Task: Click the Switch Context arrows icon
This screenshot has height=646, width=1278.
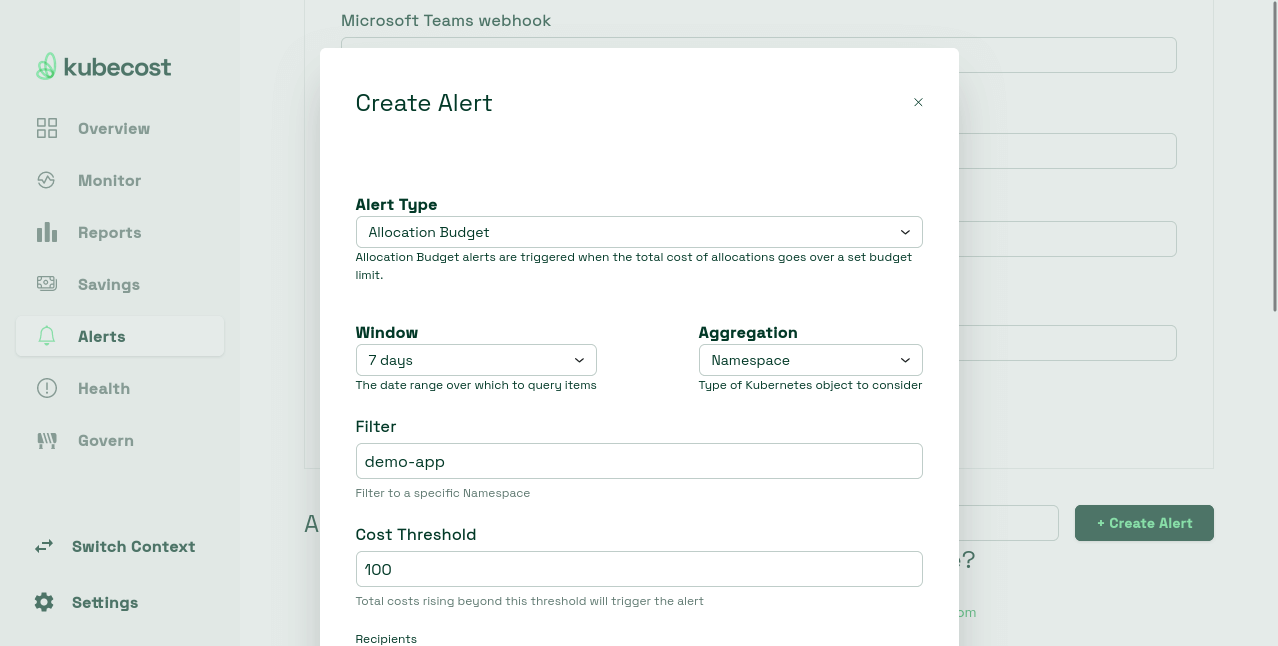Action: (x=43, y=546)
